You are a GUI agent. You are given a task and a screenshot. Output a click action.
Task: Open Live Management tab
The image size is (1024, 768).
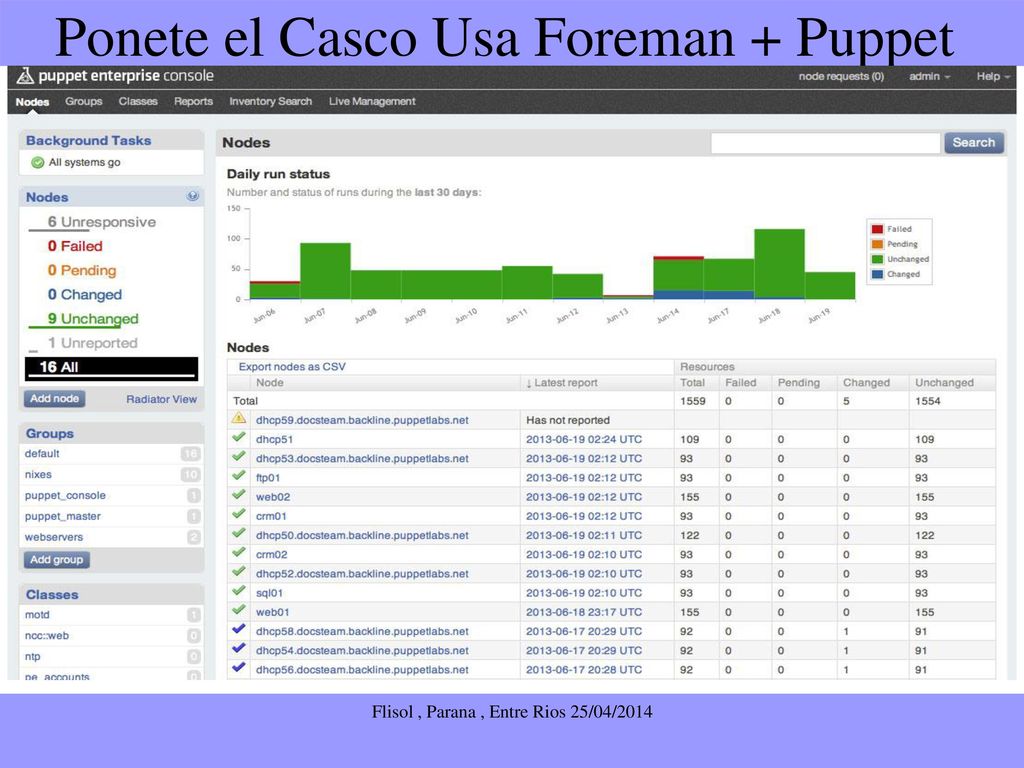click(x=372, y=101)
